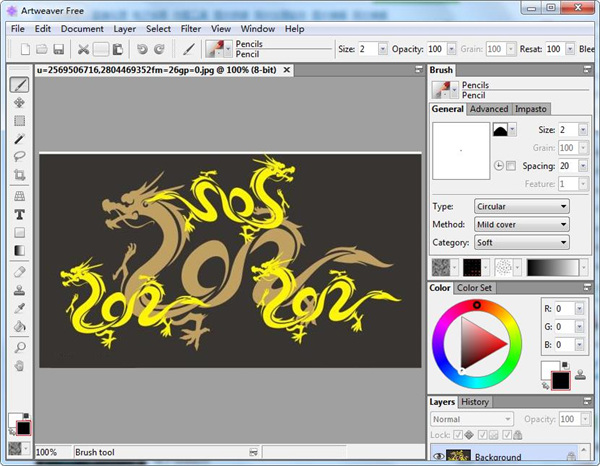The image size is (600, 466).
Task: Select the Move tool in toolbox
Action: (x=19, y=103)
